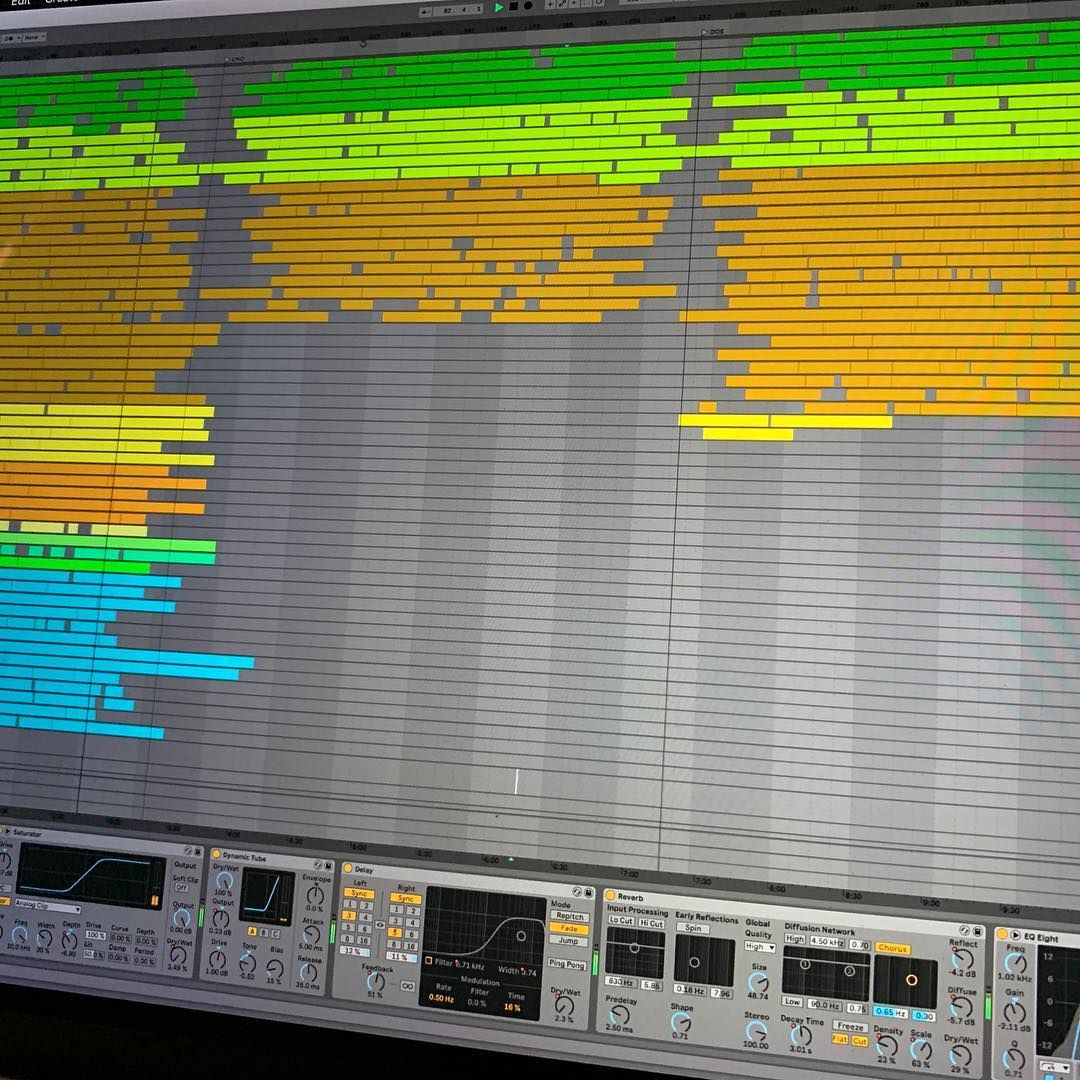
Task: Click the Reverb Decay Time knob
Action: point(800,1035)
